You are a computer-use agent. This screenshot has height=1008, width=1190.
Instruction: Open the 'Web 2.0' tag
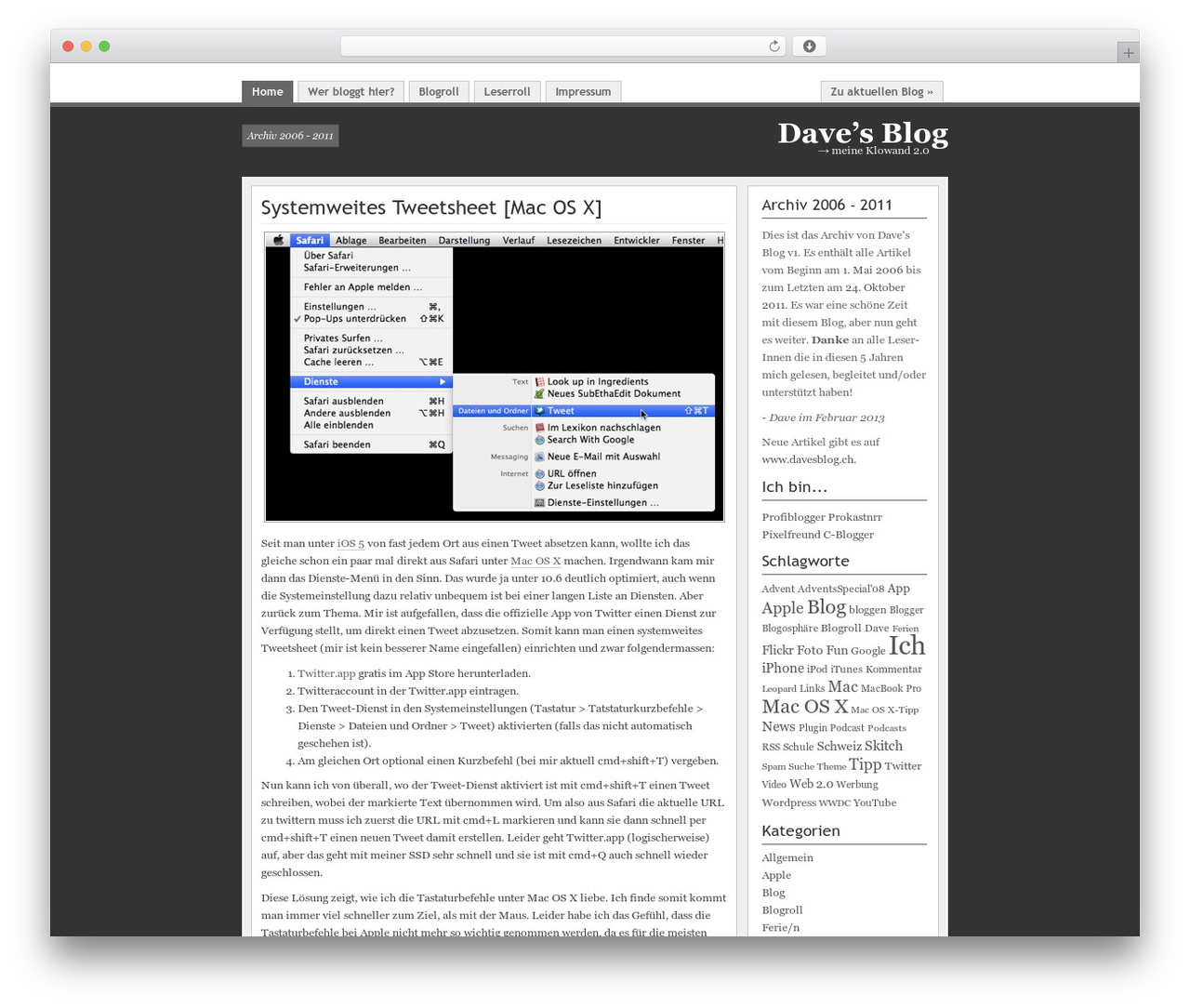click(812, 784)
